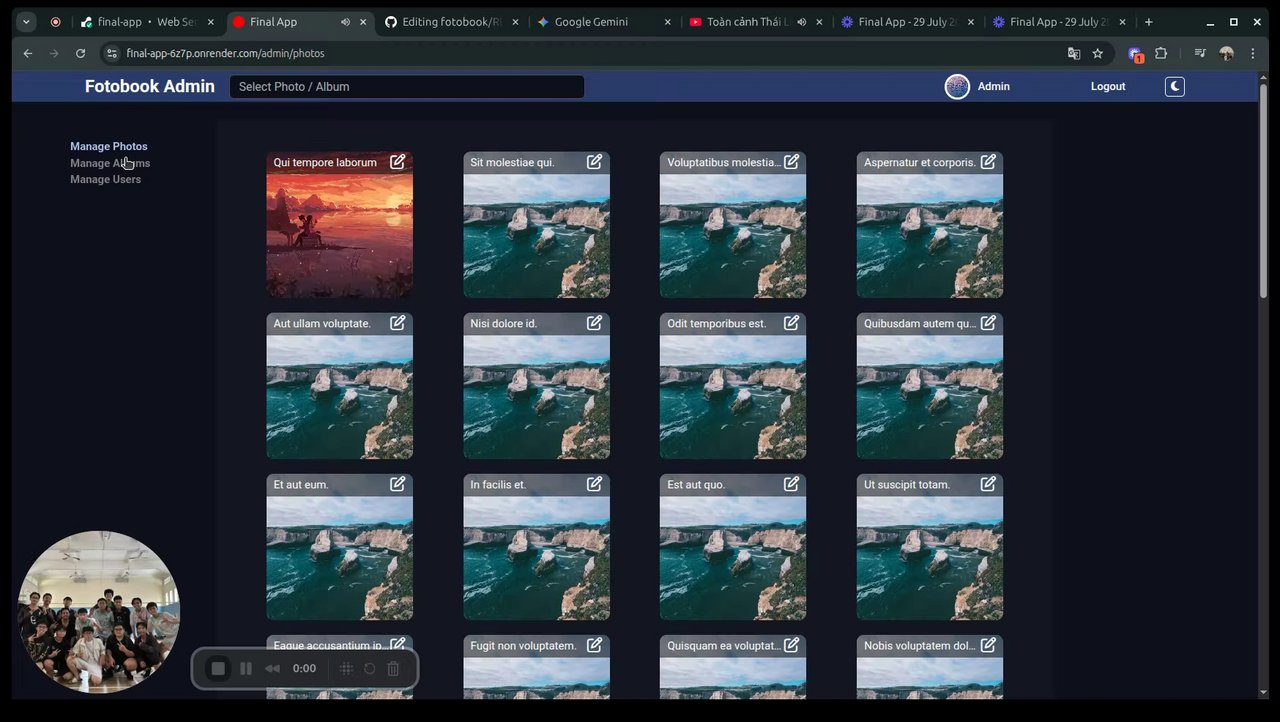Open editor for 'Nobis voluptatem dol…'
Screen dimensions: 1280x722
tap(988, 645)
